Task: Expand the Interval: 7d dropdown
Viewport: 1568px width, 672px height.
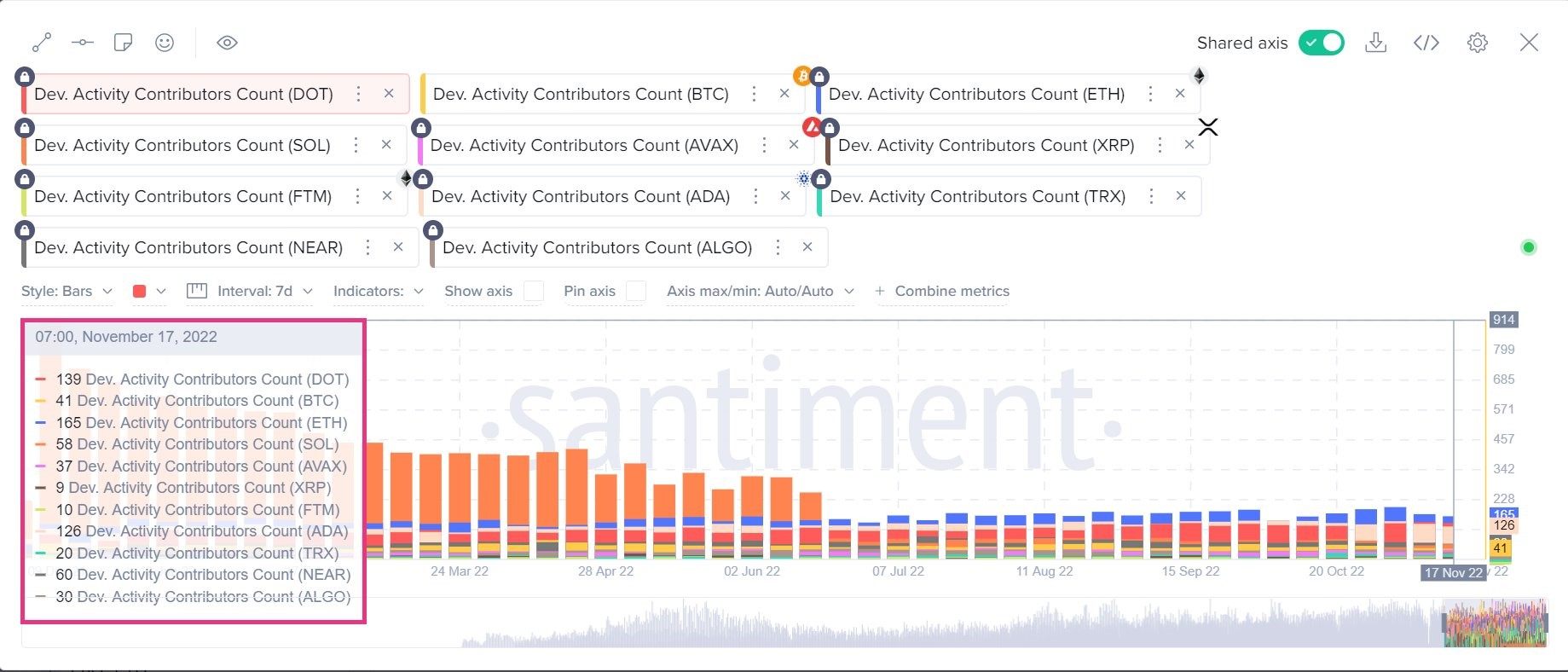Action: [x=250, y=291]
